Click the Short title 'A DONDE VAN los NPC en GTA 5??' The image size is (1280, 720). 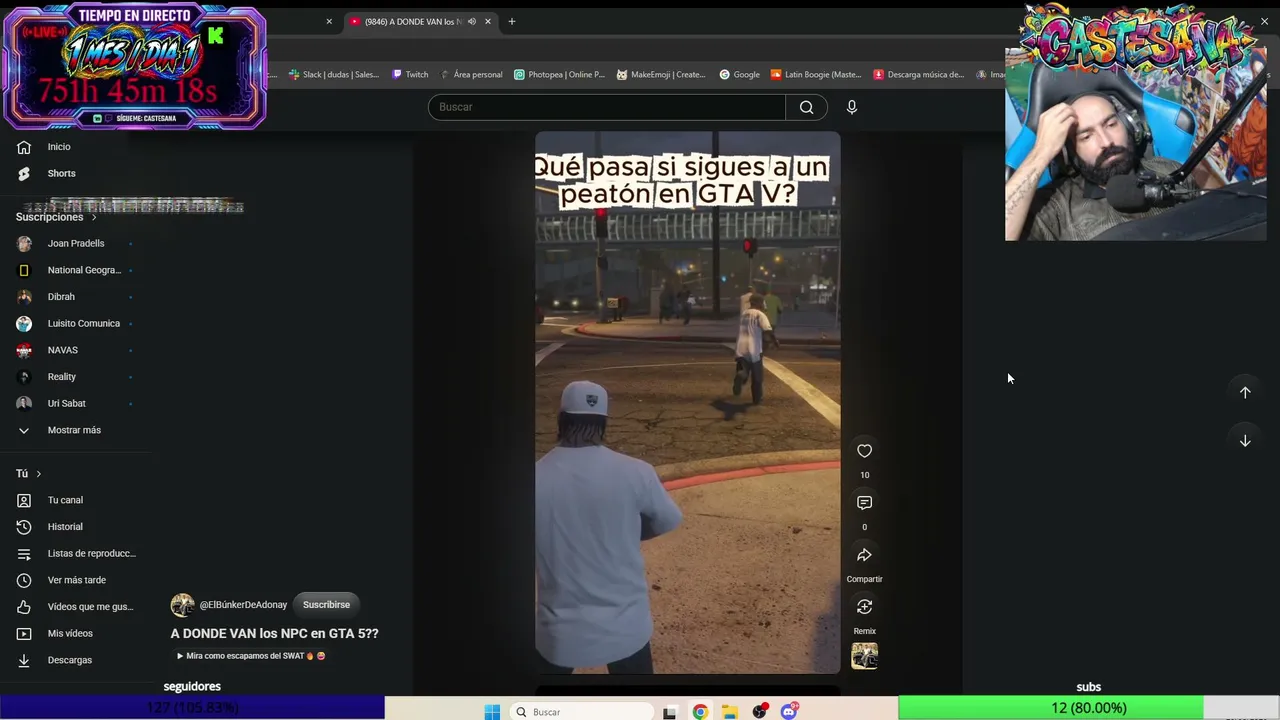tap(274, 633)
